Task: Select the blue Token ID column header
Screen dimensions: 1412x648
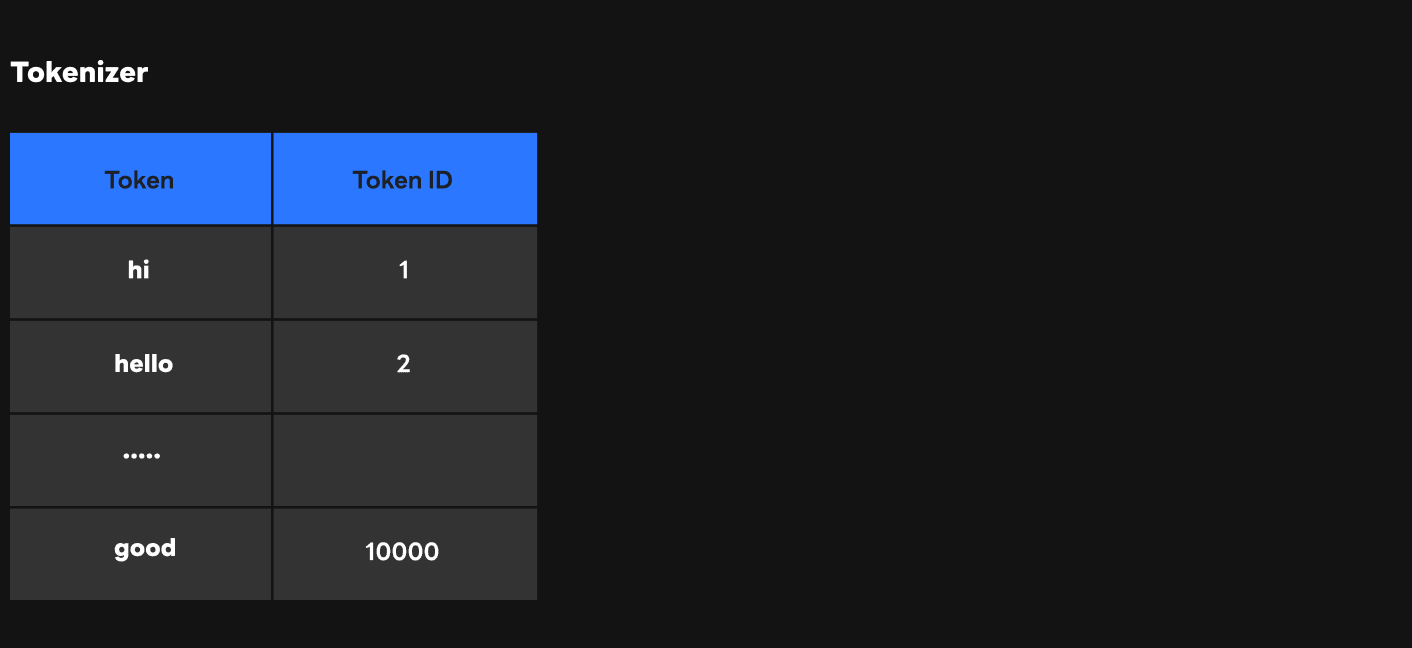Action: pyautogui.click(x=405, y=179)
